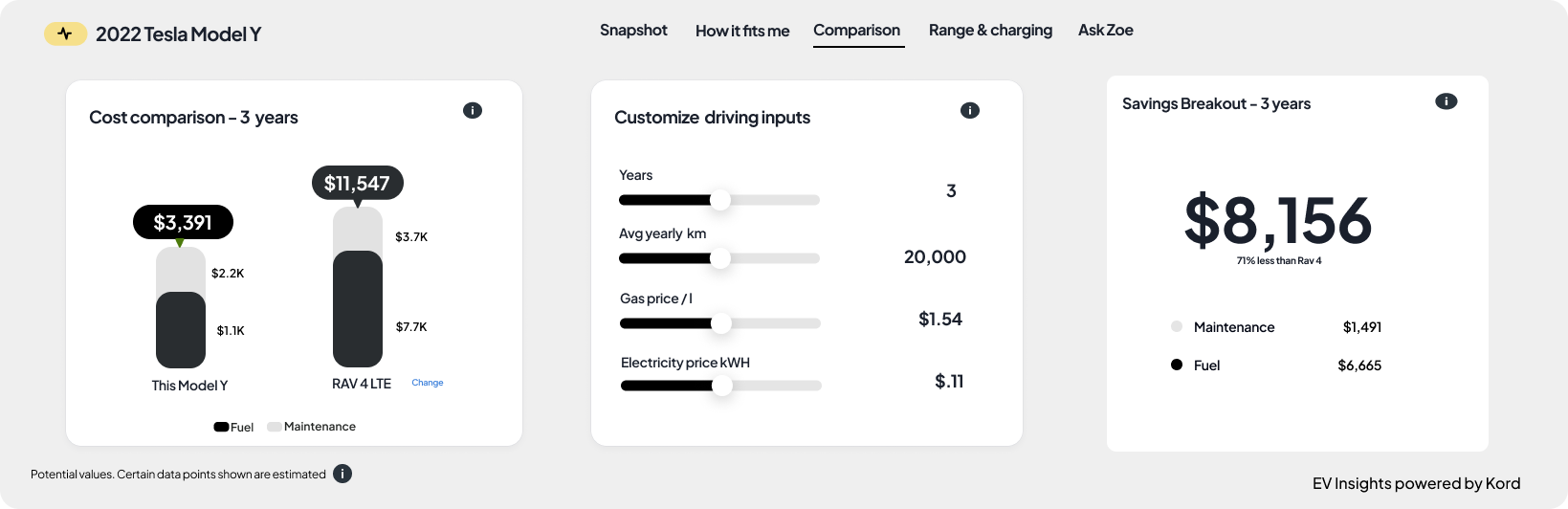
Task: Click Fuel legend swatch under chart
Action: pyautogui.click(x=221, y=427)
